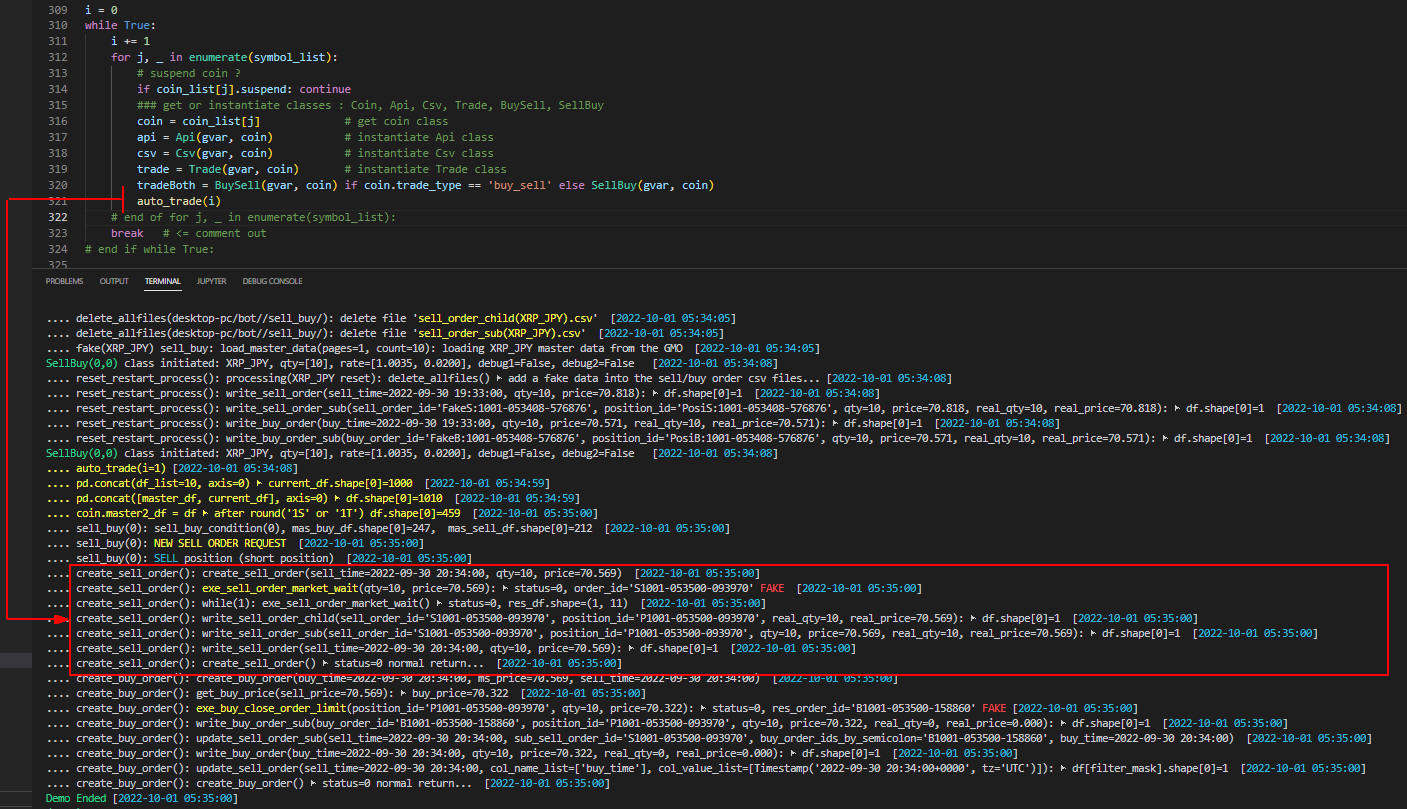
Task: Switch to the DEBUG CONSOLE tab
Action: pos(272,281)
